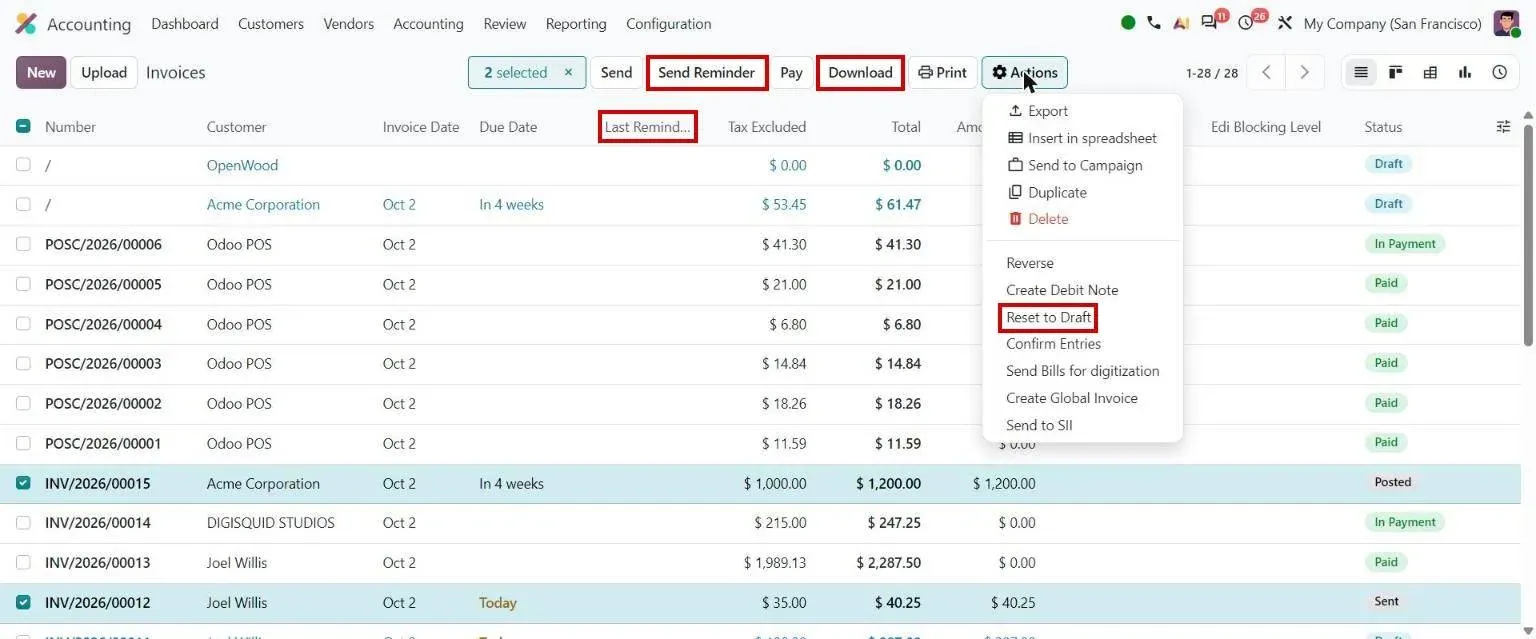
Task: Click the Send Reminder button
Action: pyautogui.click(x=707, y=72)
